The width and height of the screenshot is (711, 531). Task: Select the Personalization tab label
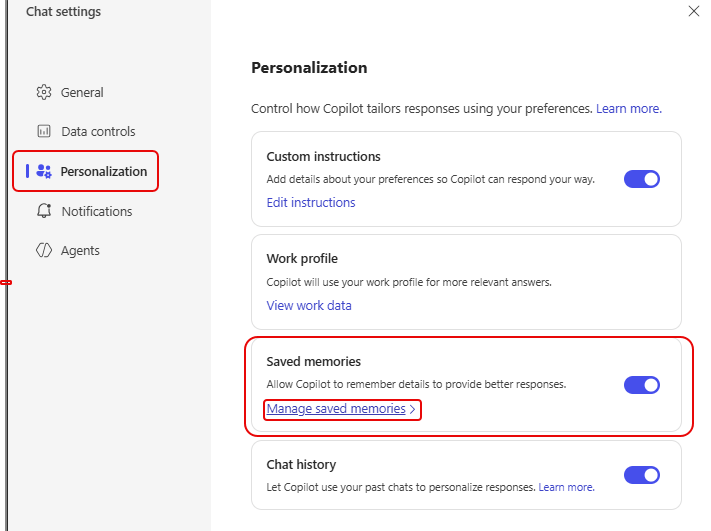[x=104, y=172]
